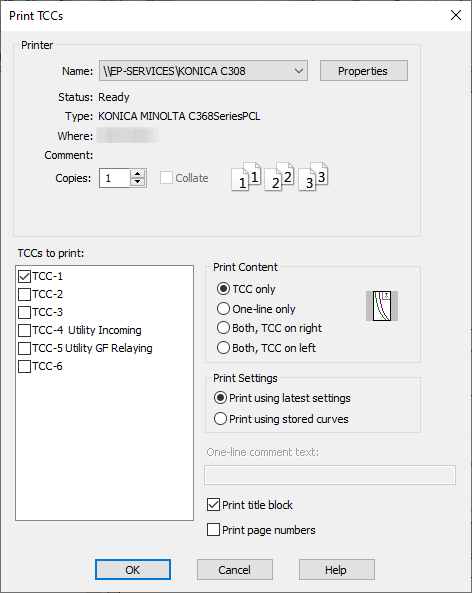Check the TCC-4 Utility Incoming box
This screenshot has height=593, width=472.
click(25, 330)
